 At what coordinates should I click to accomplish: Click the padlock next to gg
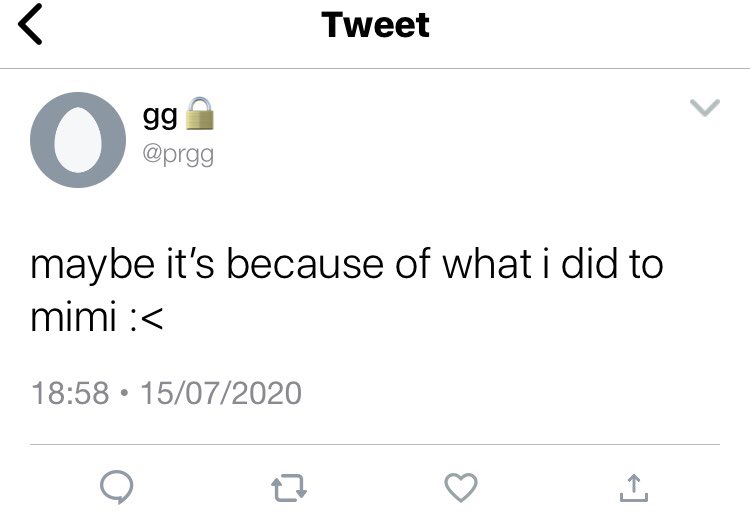tap(199, 113)
